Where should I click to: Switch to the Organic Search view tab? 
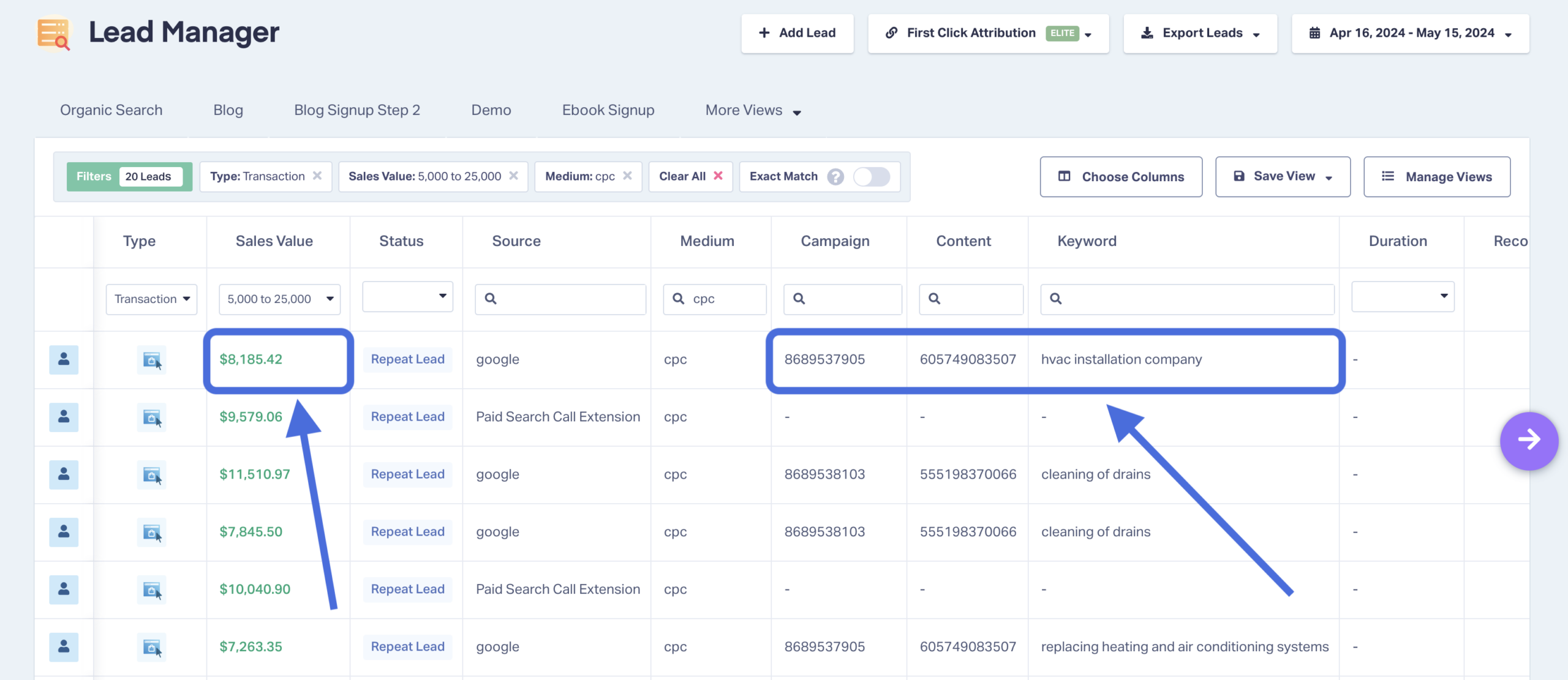pos(111,110)
